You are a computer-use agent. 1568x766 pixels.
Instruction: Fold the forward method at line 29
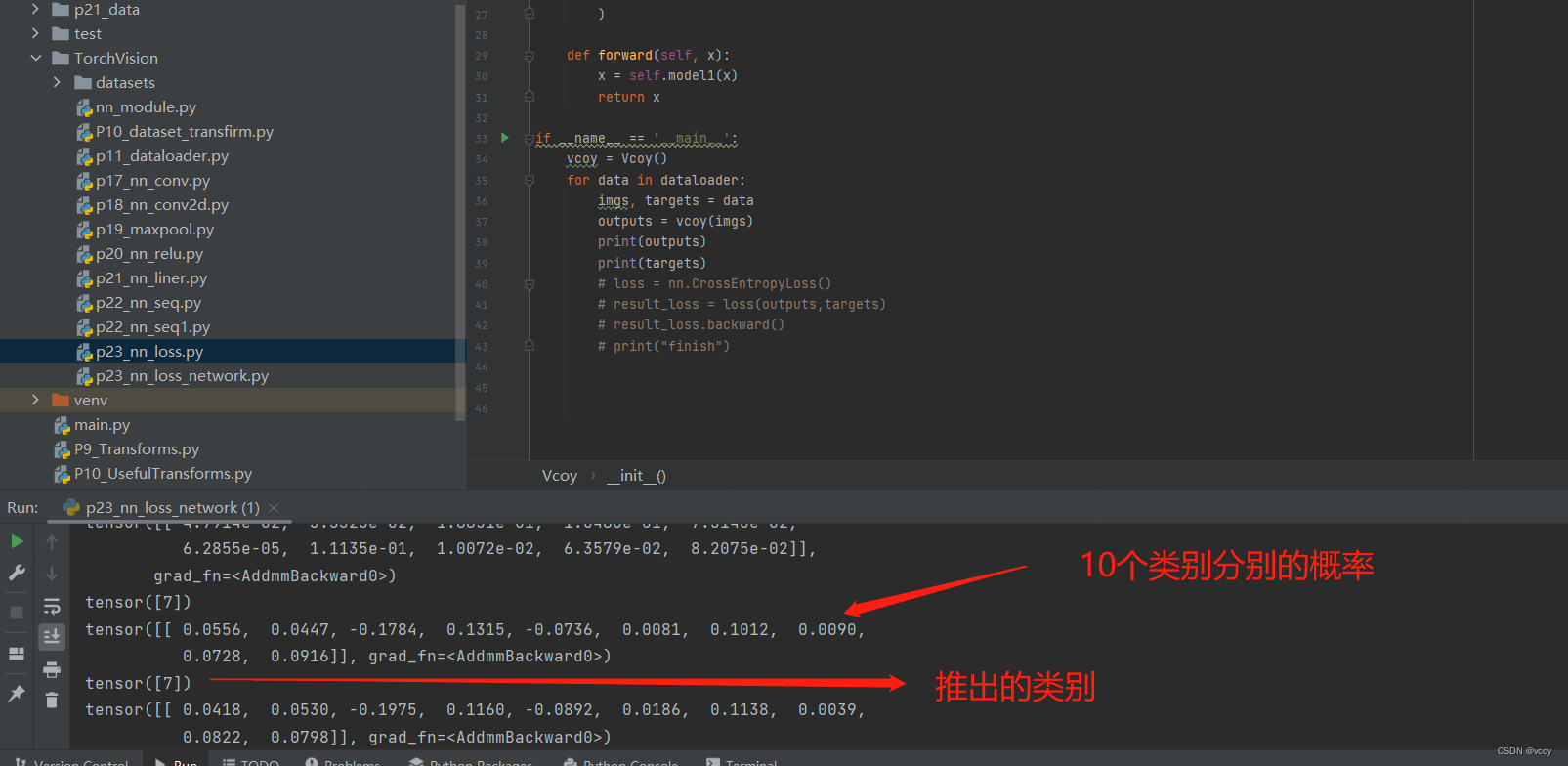tap(529, 56)
